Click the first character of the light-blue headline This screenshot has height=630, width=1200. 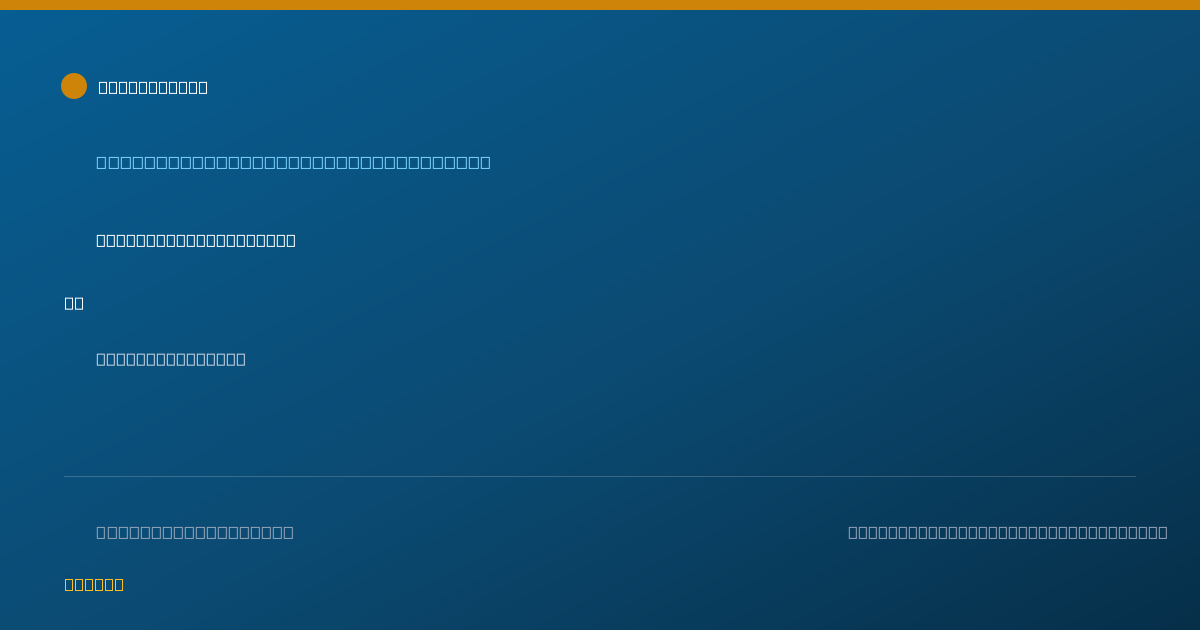tap(101, 162)
